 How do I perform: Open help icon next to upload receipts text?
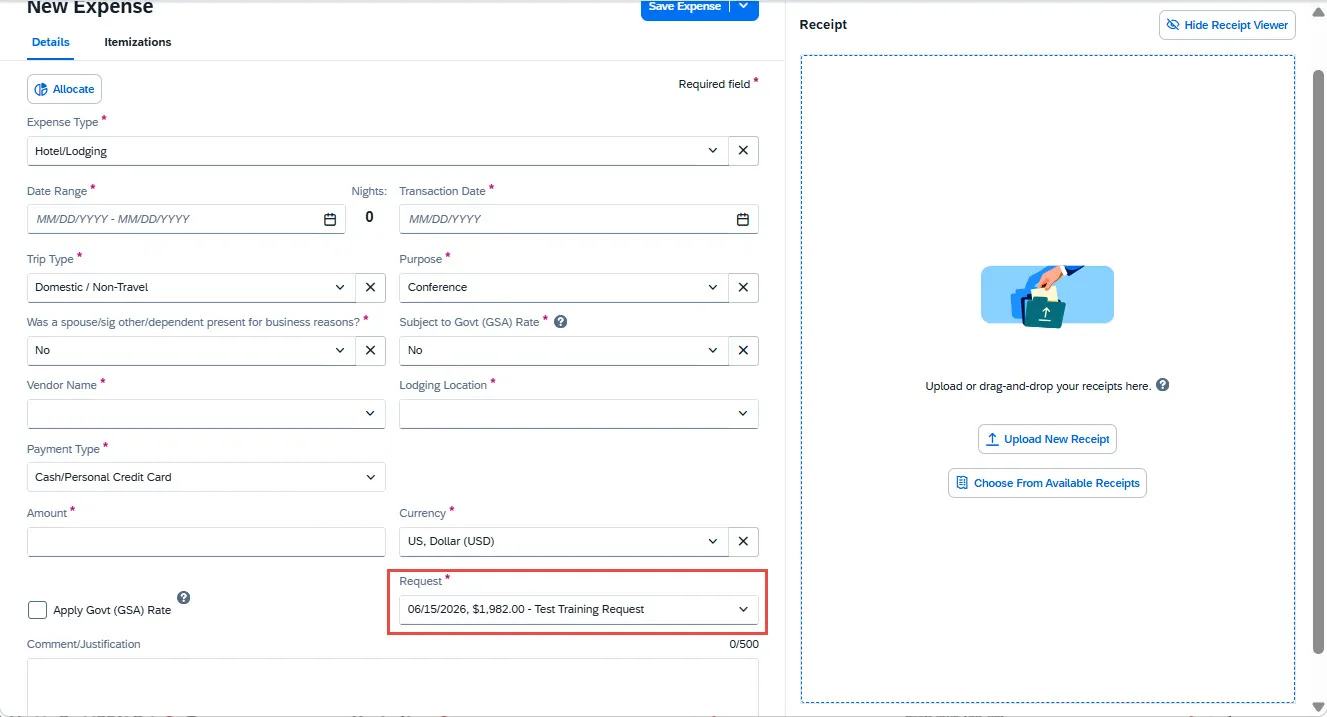1163,385
